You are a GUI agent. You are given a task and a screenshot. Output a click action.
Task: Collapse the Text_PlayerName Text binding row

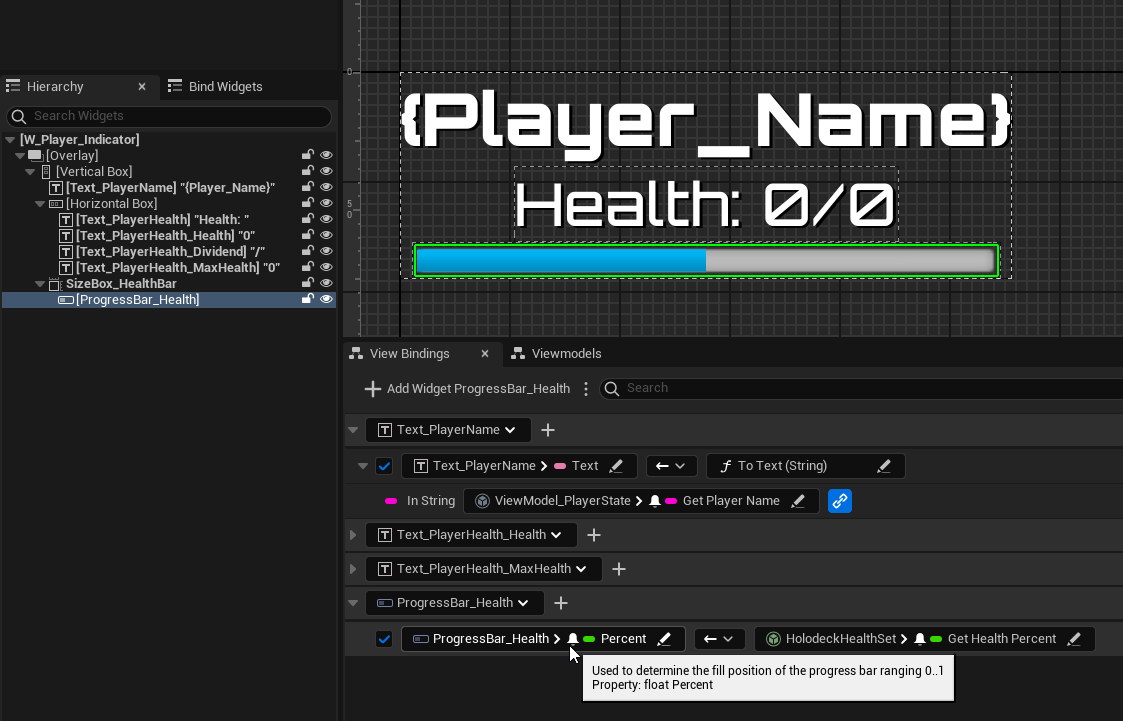(363, 466)
